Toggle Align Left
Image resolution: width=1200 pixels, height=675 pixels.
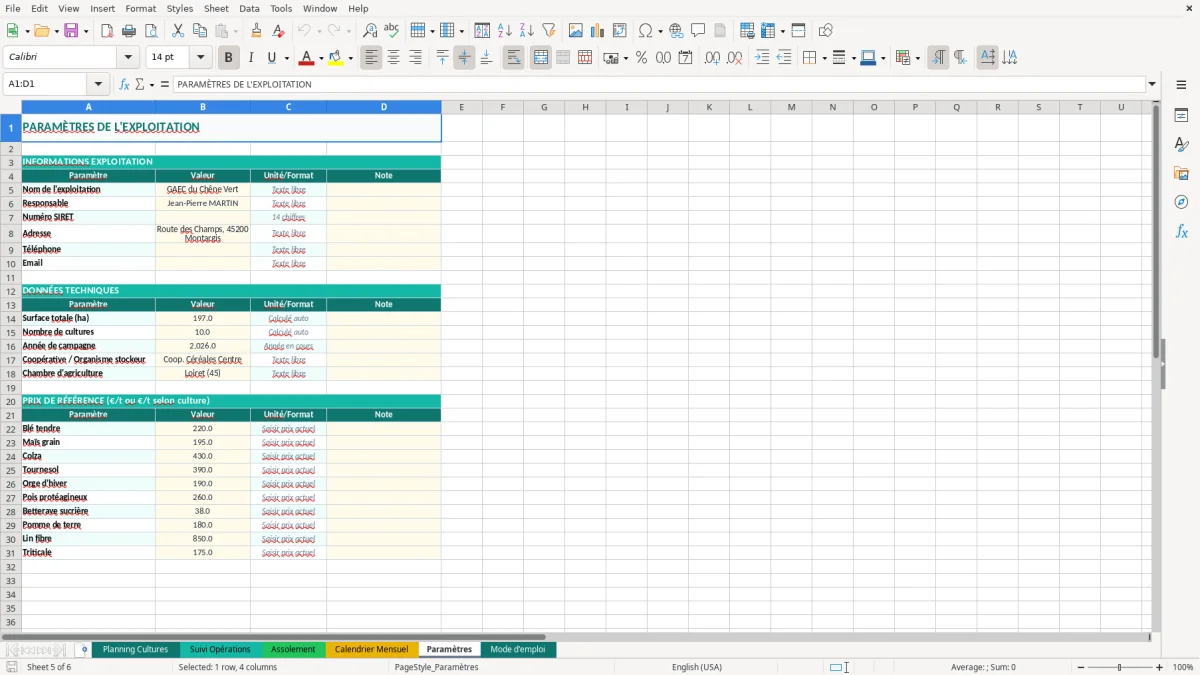point(371,58)
